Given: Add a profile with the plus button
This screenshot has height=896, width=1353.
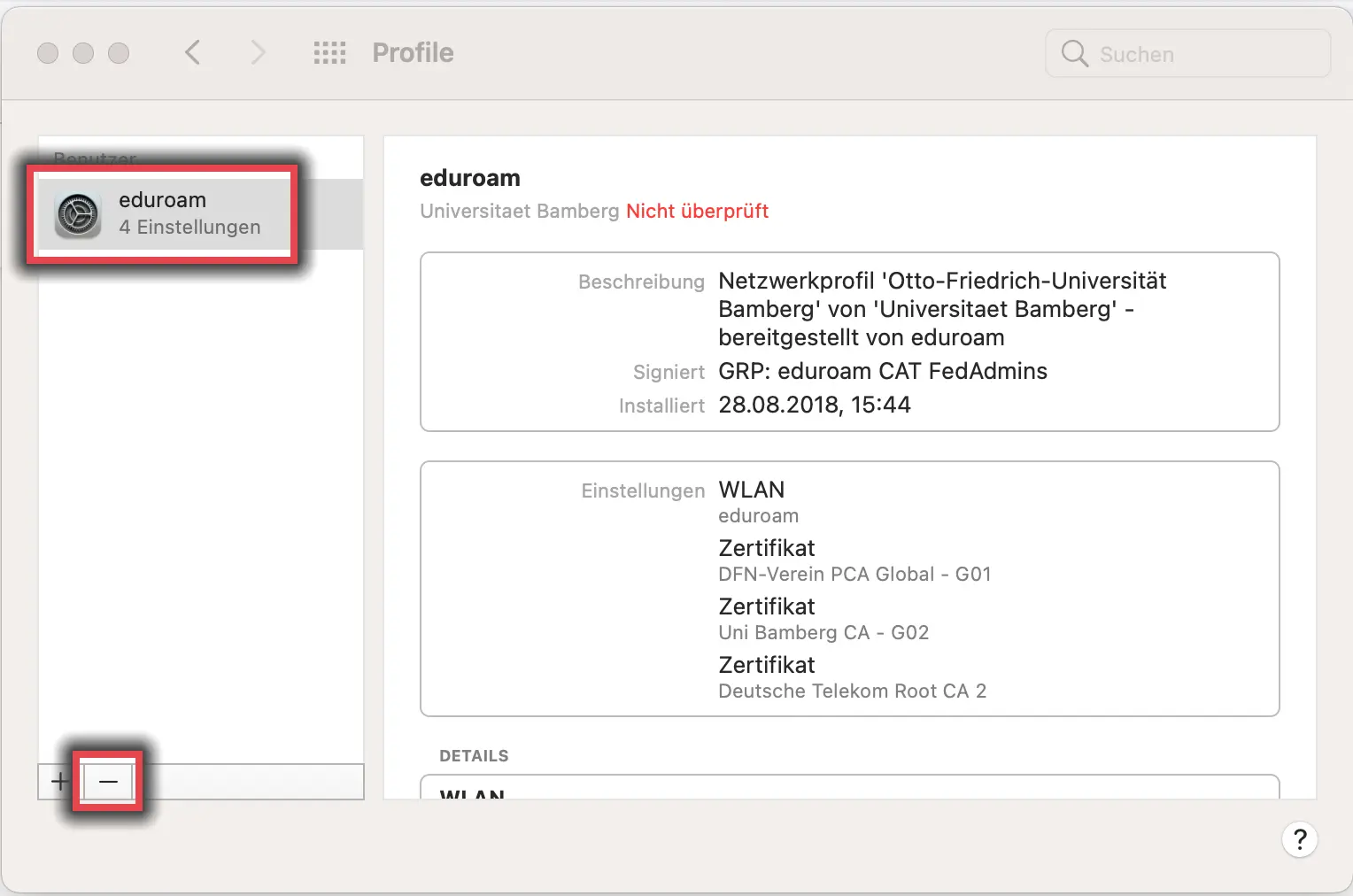Looking at the screenshot, I should pyautogui.click(x=59, y=782).
